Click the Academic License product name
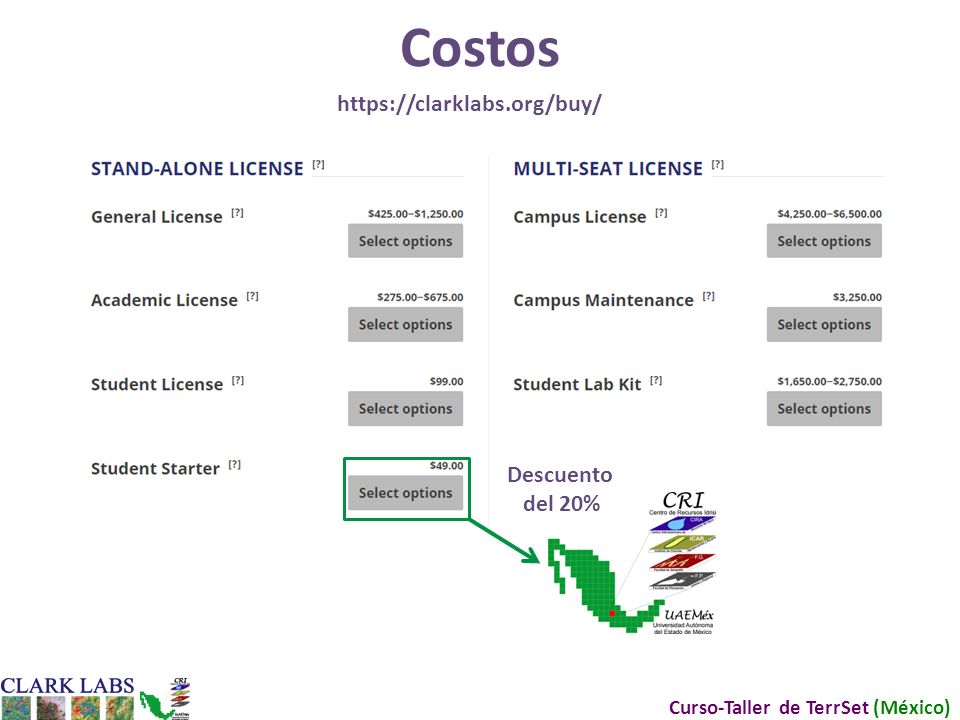Image resolution: width=960 pixels, height=720 pixels. [164, 300]
